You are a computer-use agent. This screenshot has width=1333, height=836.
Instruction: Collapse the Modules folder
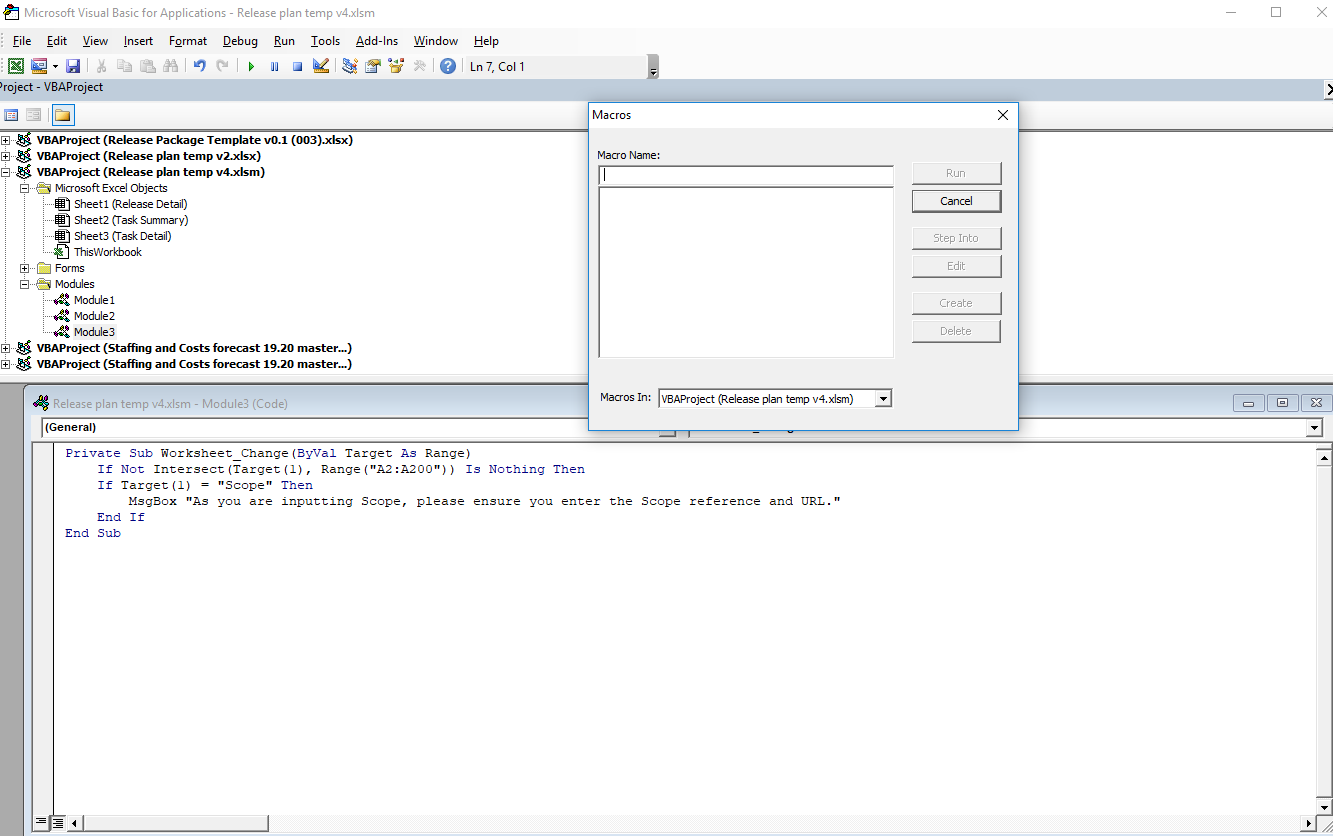point(25,284)
